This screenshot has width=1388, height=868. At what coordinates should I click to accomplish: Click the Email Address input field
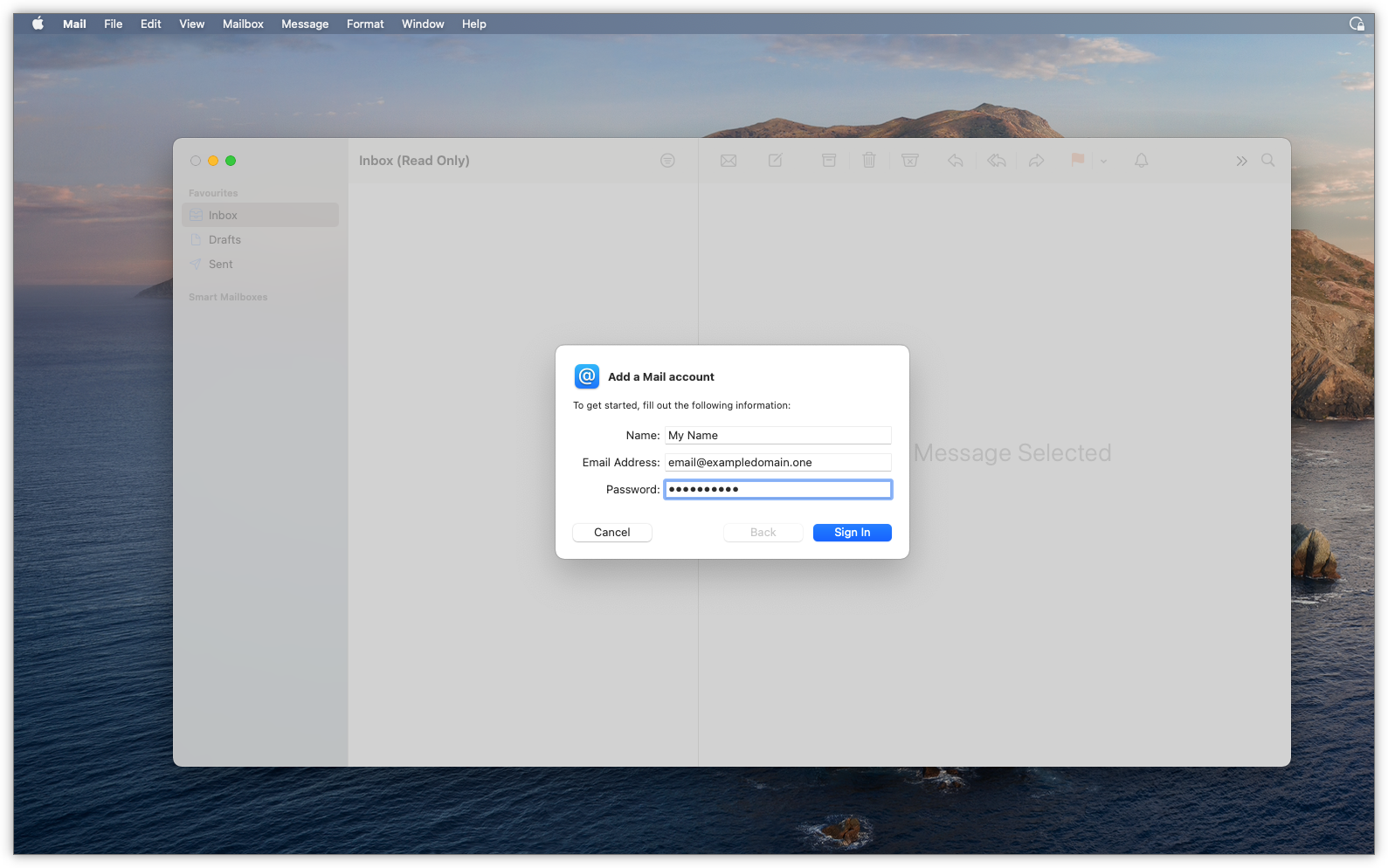(x=777, y=463)
